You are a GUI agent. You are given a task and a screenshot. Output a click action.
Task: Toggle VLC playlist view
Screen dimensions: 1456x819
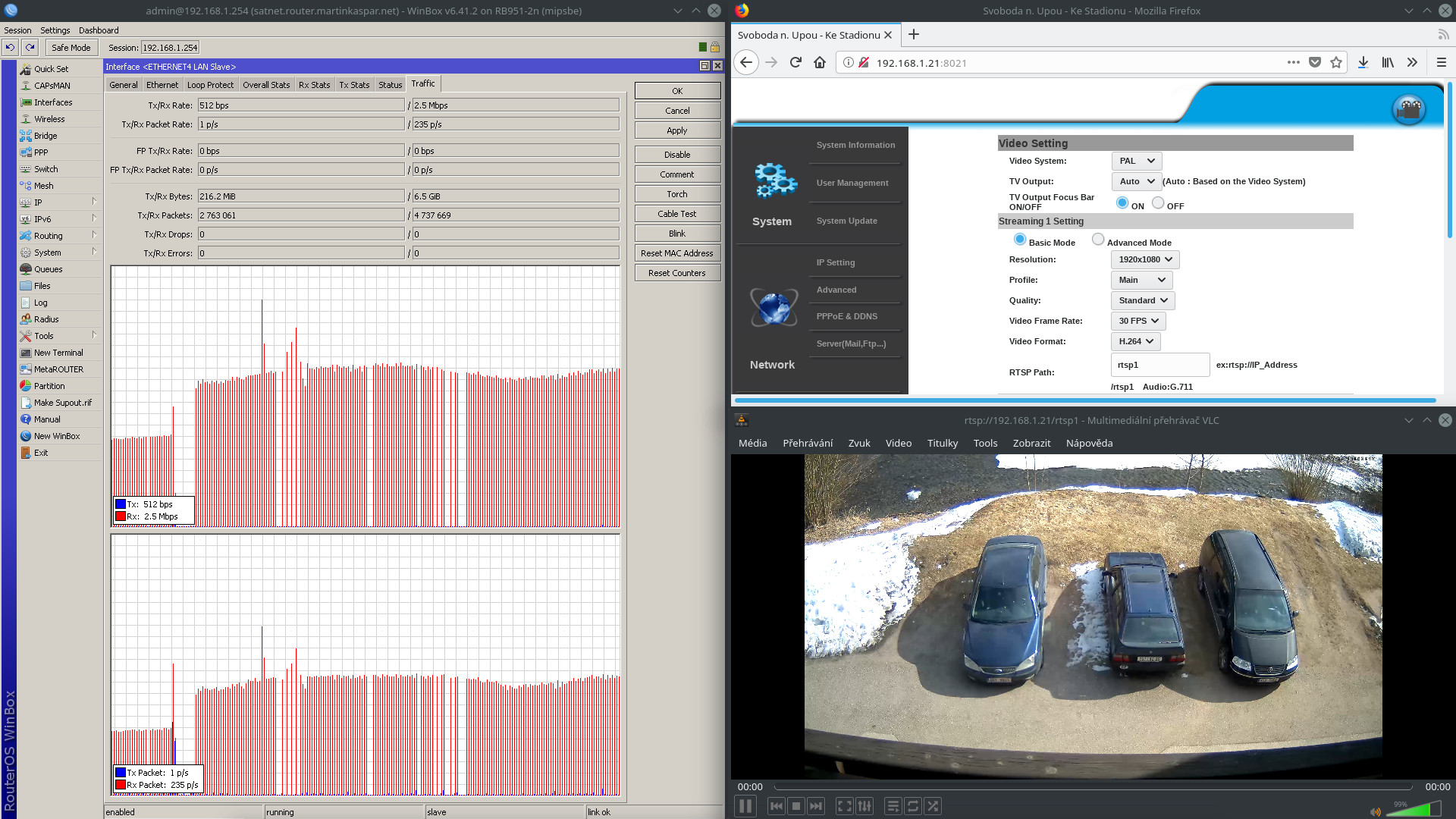point(893,806)
